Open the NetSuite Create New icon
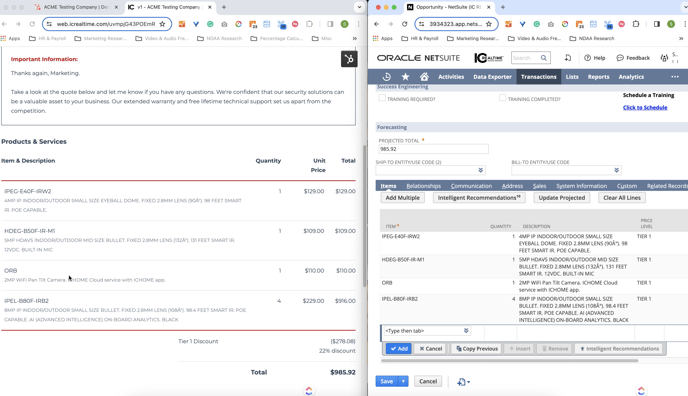Screen dimensions: 688x396 [567, 58]
